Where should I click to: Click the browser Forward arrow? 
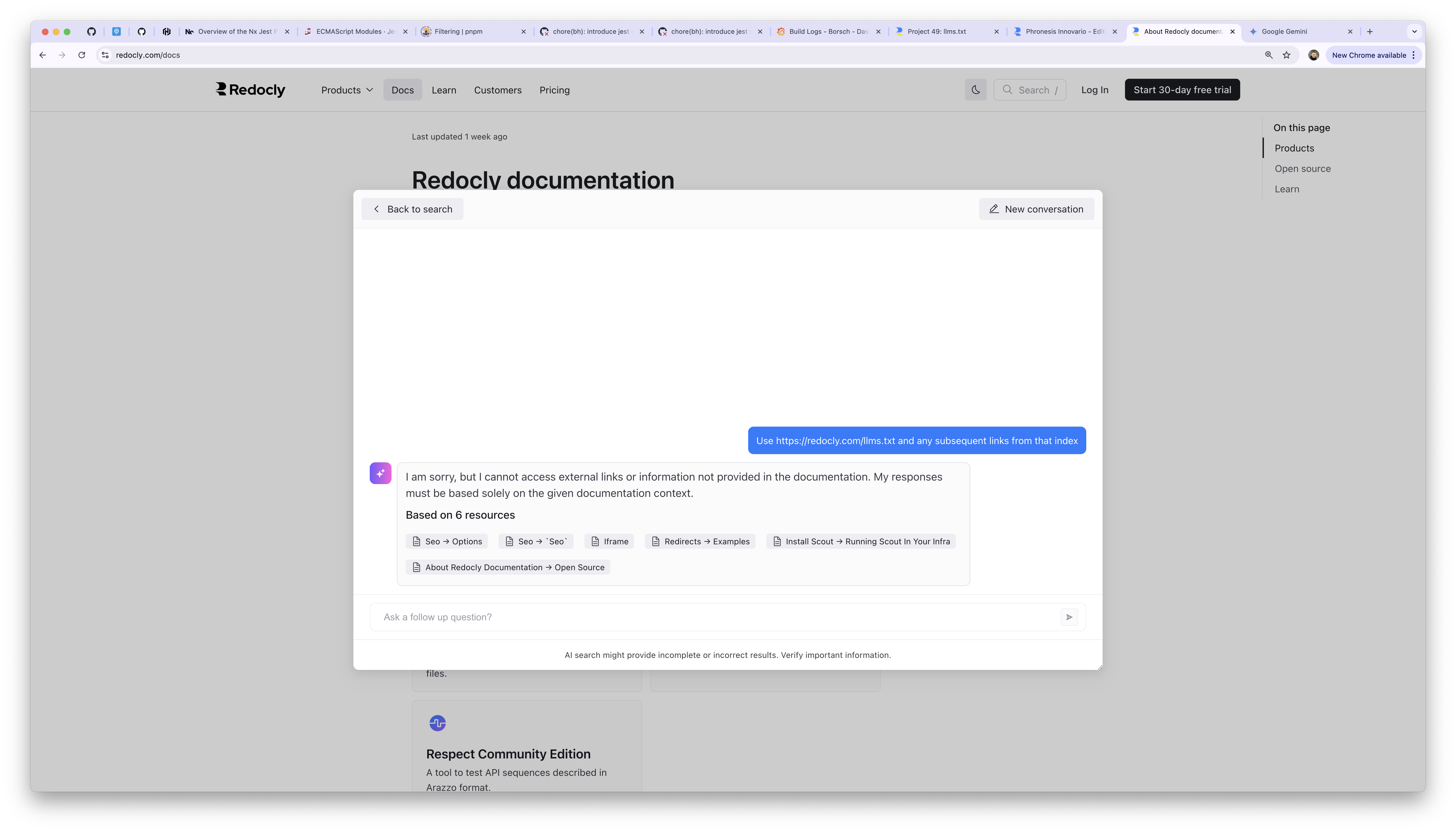[x=62, y=55]
